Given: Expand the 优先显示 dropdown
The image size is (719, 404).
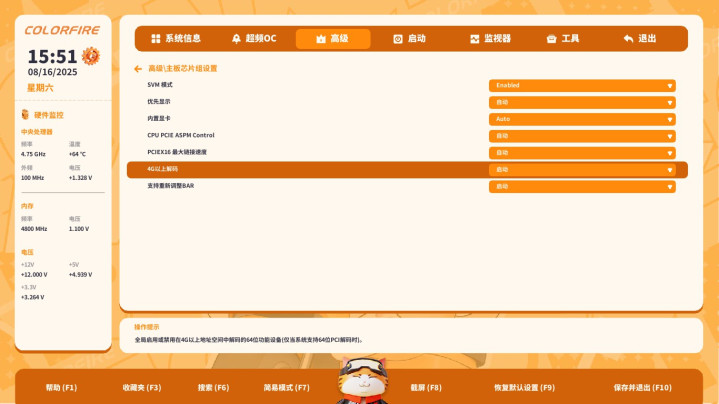Looking at the screenshot, I should [582, 103].
